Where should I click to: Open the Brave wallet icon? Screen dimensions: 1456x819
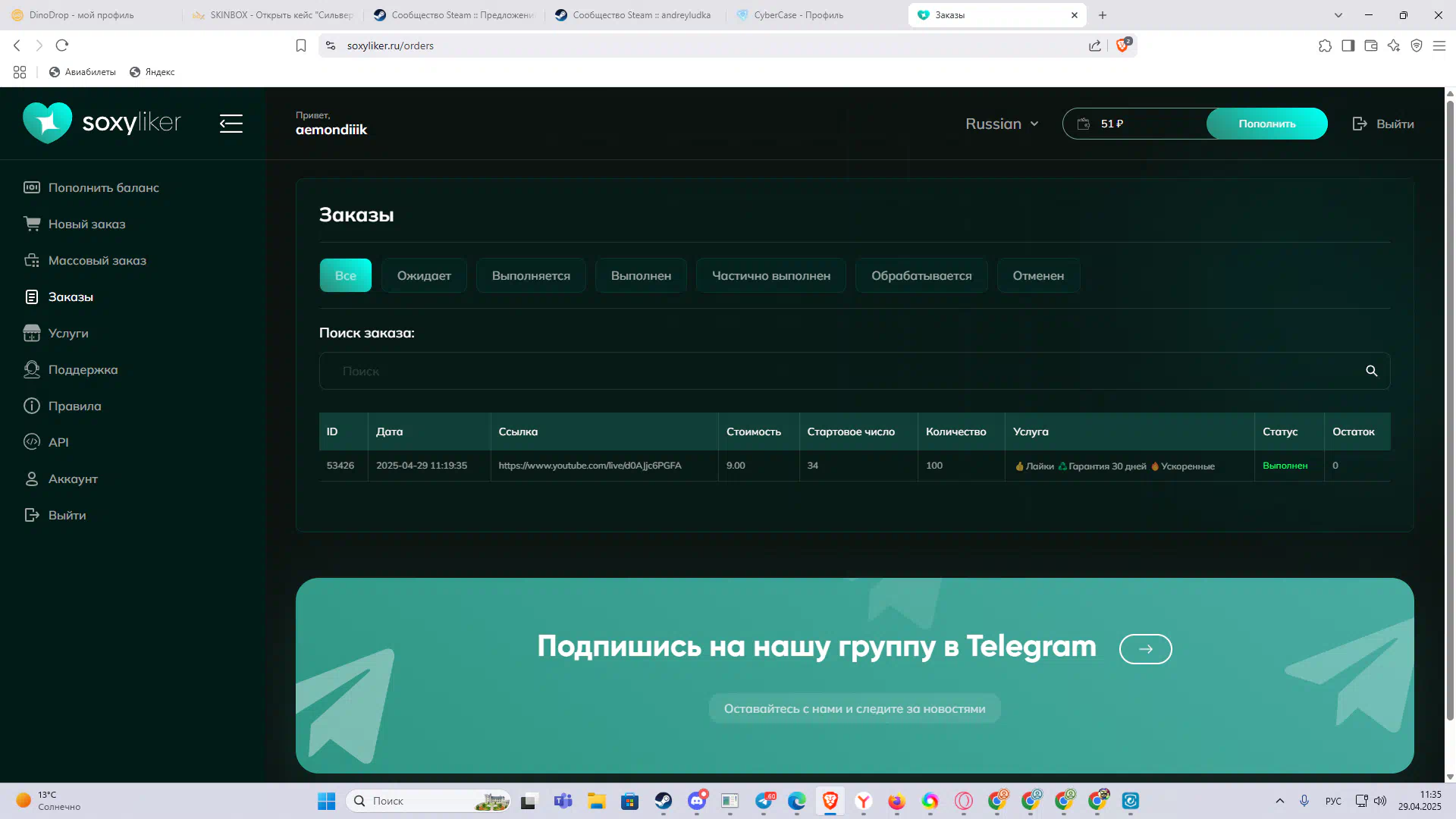(x=1370, y=45)
